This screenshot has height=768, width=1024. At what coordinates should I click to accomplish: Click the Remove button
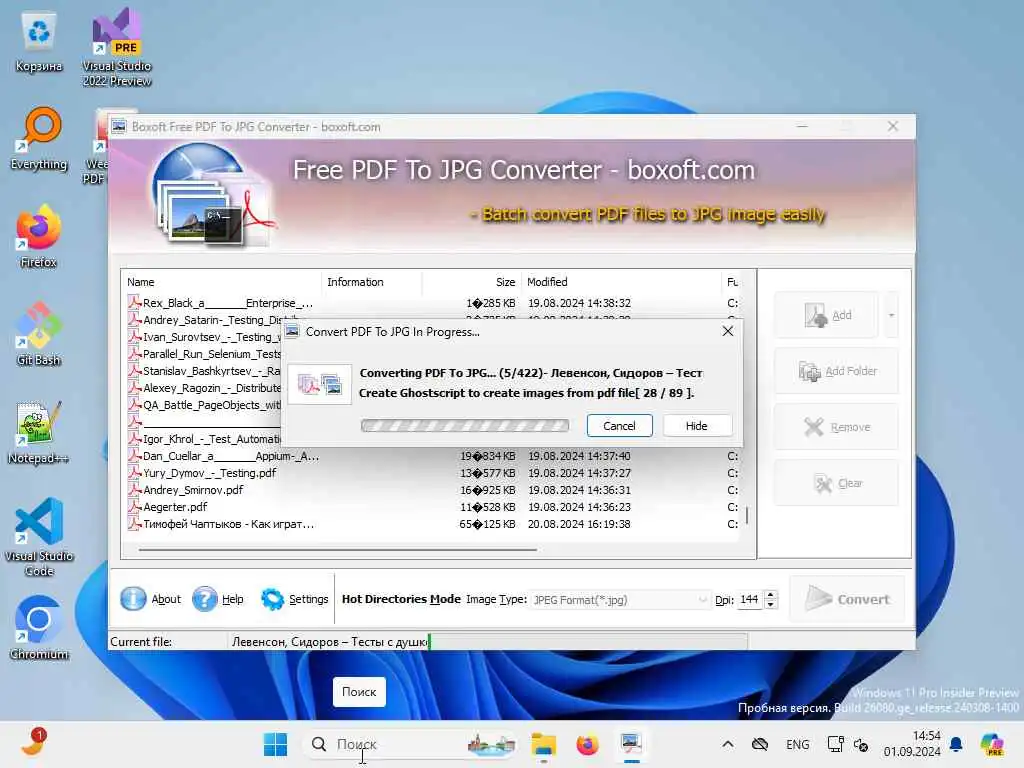pos(837,427)
